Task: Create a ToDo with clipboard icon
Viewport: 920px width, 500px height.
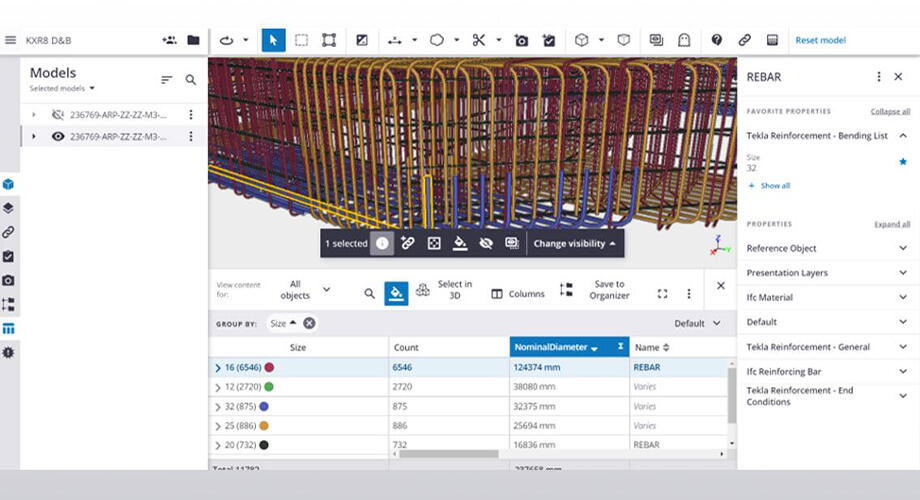Action: pyautogui.click(x=549, y=40)
